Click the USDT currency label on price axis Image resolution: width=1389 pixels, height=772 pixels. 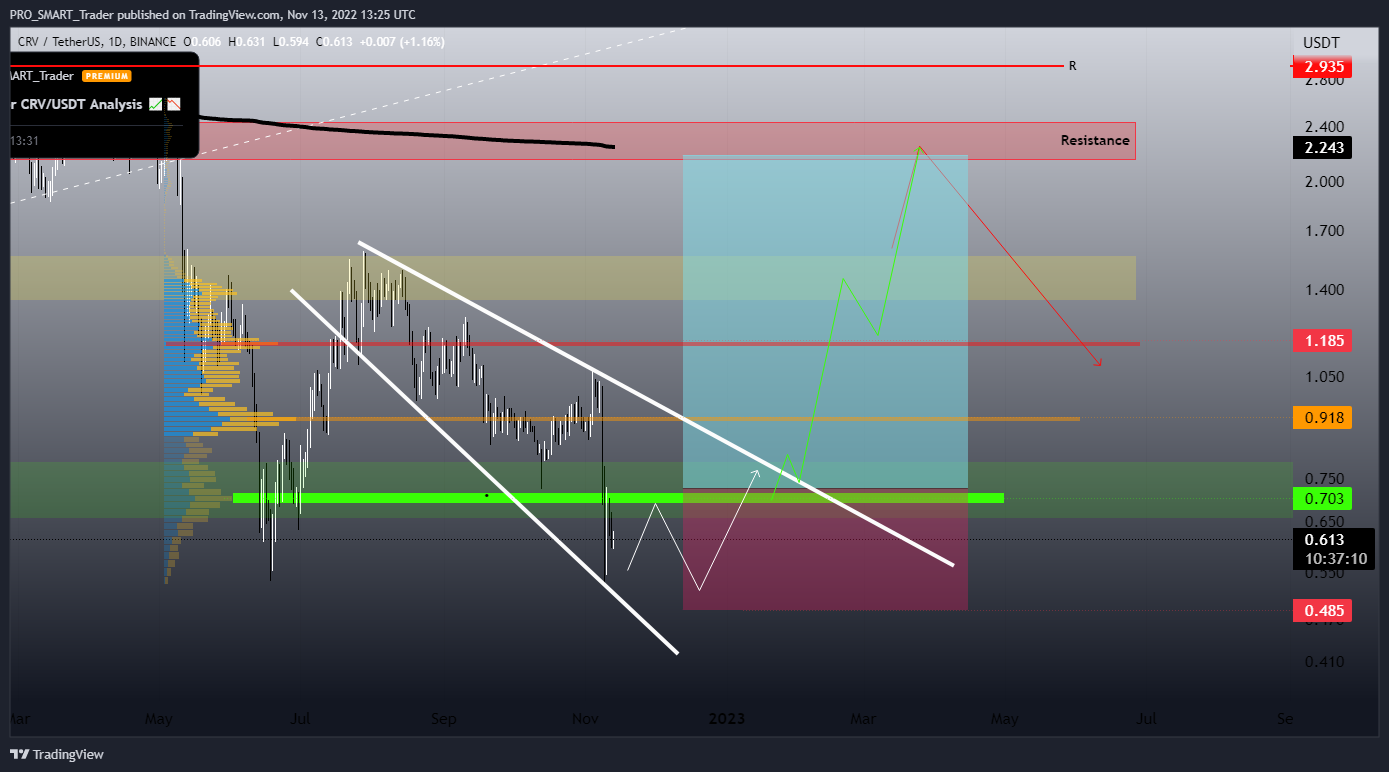[1321, 42]
